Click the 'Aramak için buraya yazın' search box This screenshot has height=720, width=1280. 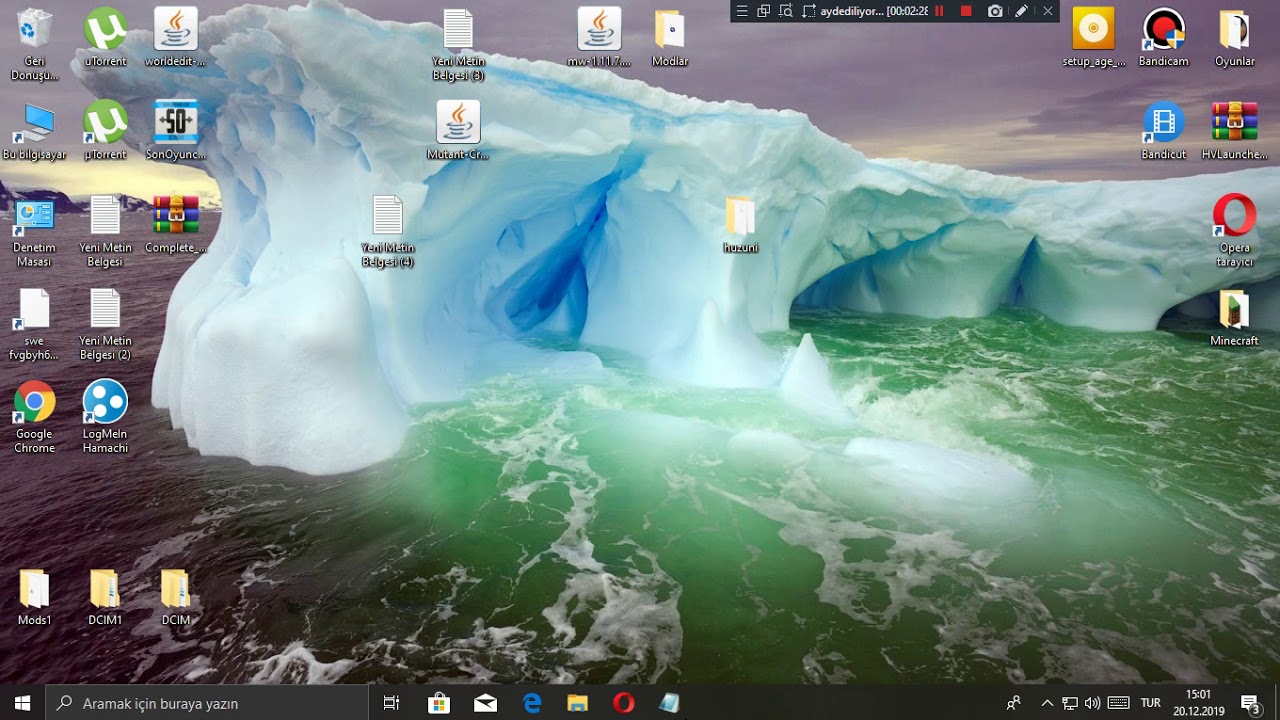tap(207, 703)
